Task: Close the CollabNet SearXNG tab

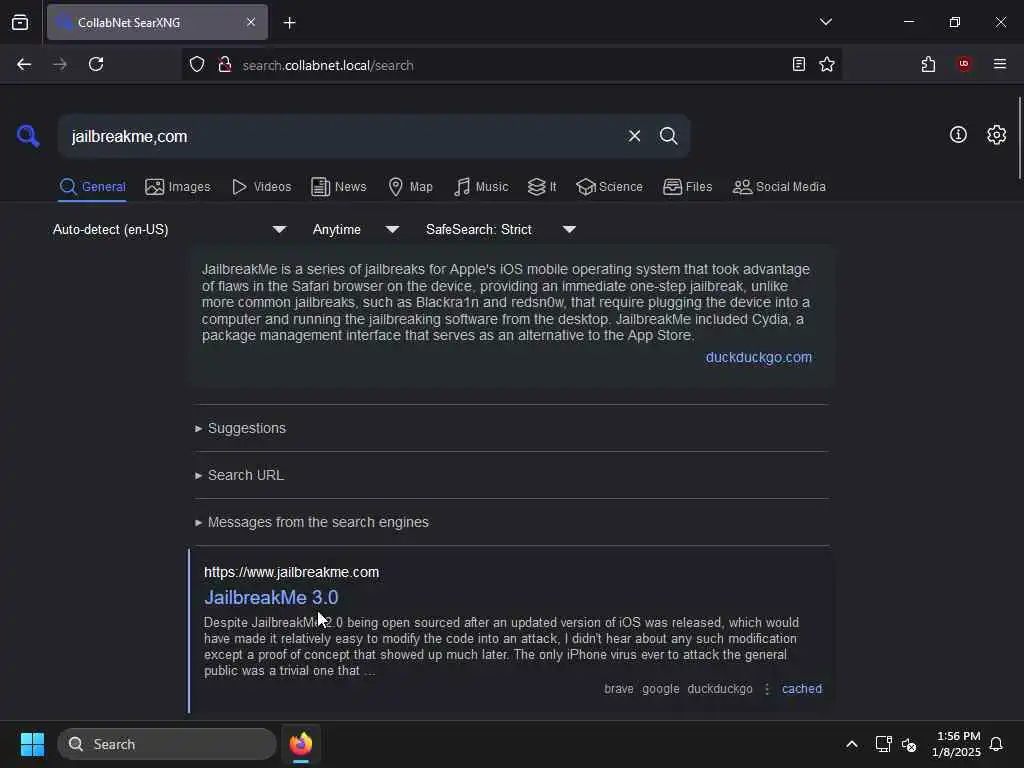Action: click(x=251, y=22)
